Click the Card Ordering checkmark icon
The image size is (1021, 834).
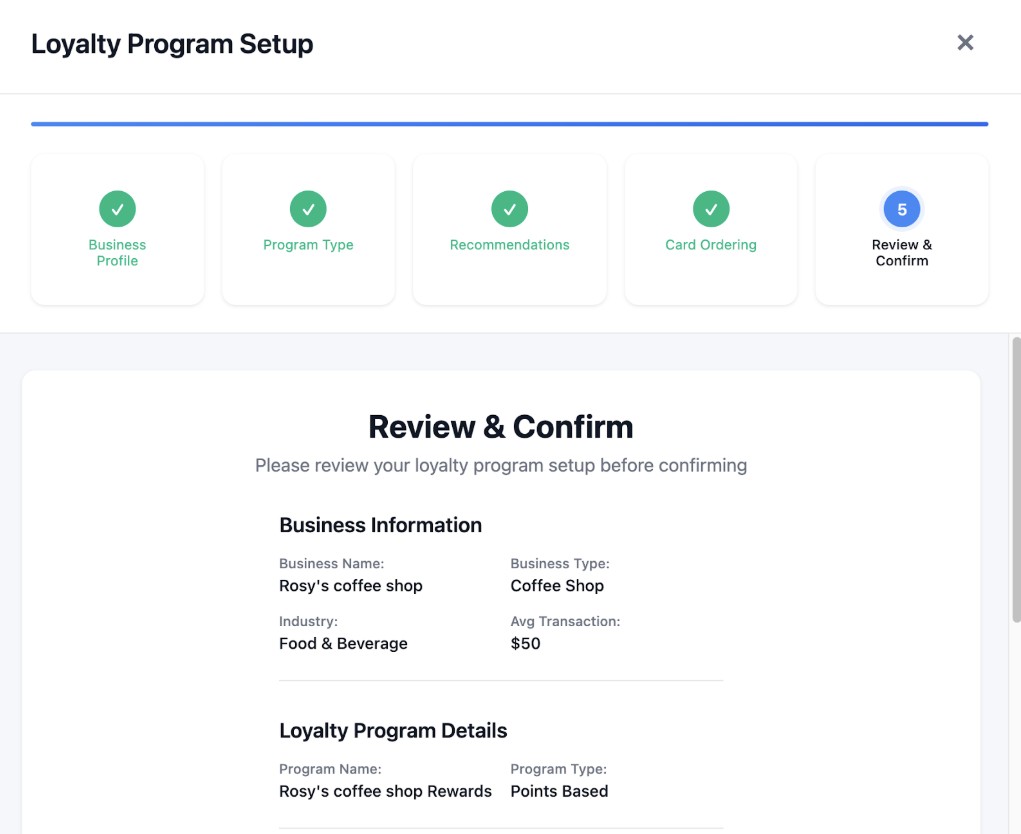(x=711, y=209)
